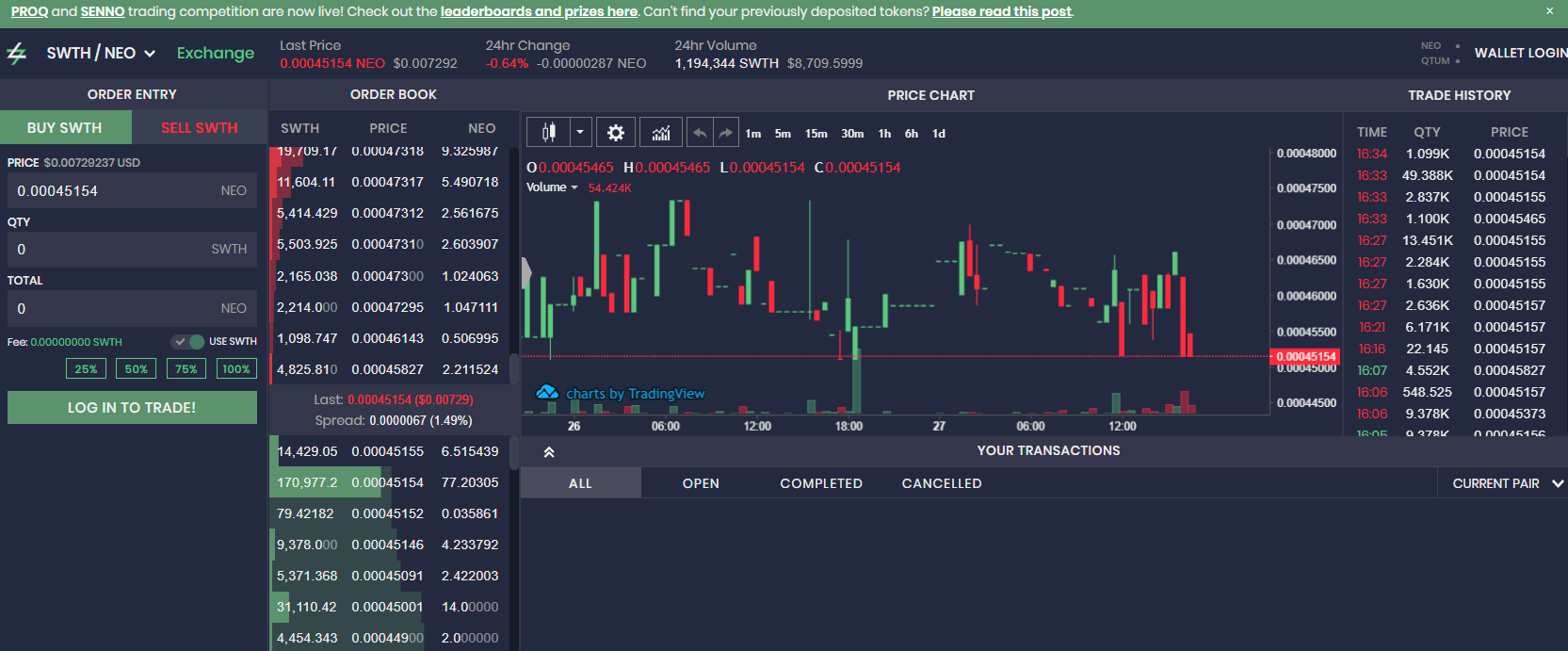Click buy order price 0.00045091

point(387,576)
